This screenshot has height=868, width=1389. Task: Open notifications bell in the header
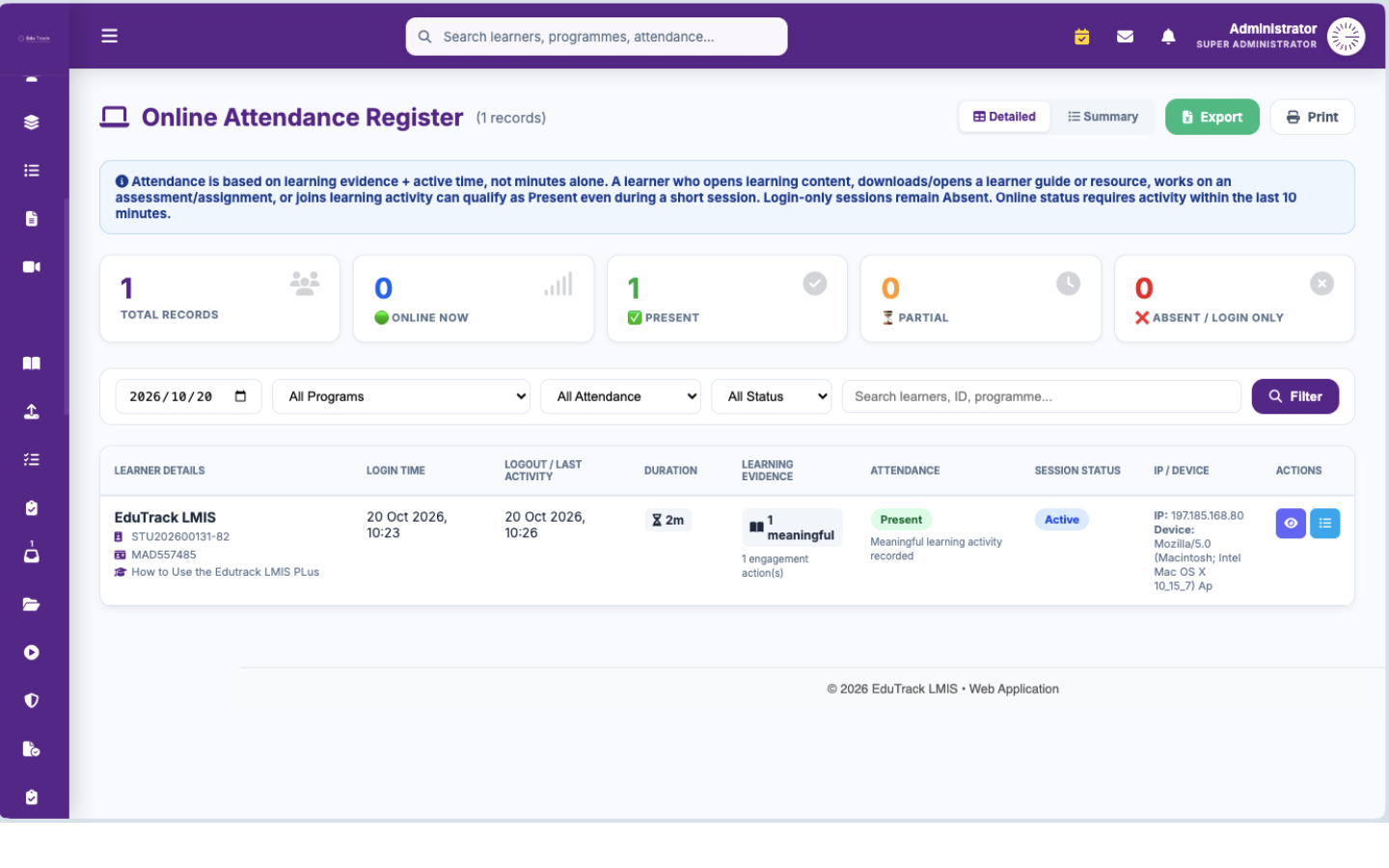coord(1168,37)
